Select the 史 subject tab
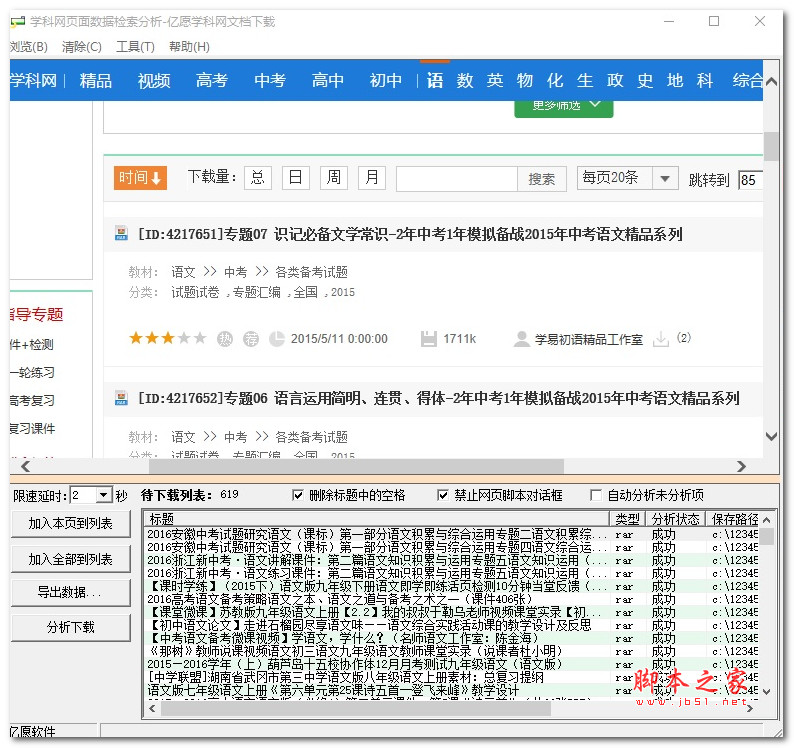This screenshot has height=748, width=794. pyautogui.click(x=645, y=81)
